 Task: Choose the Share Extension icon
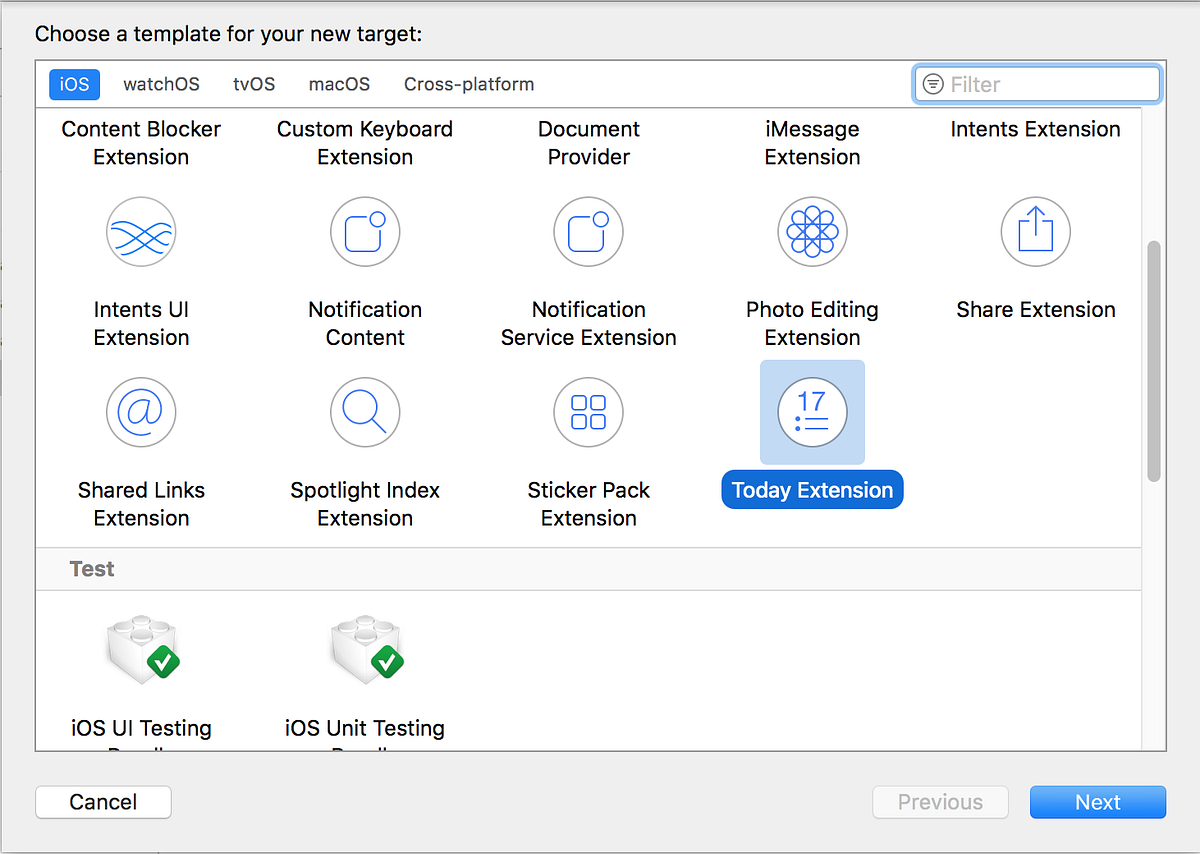click(1035, 232)
